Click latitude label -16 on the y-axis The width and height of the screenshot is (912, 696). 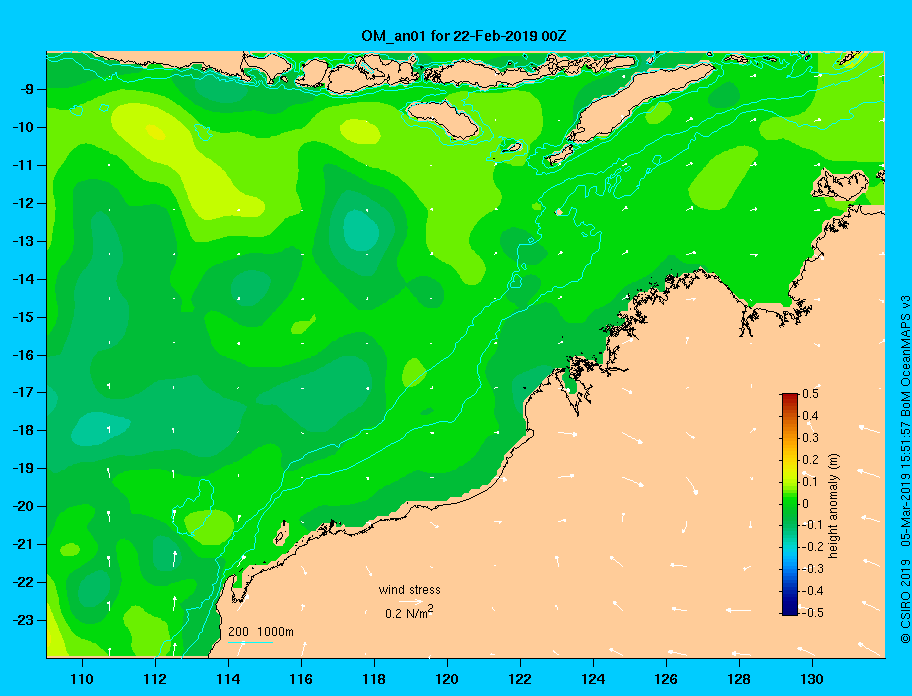pos(22,355)
